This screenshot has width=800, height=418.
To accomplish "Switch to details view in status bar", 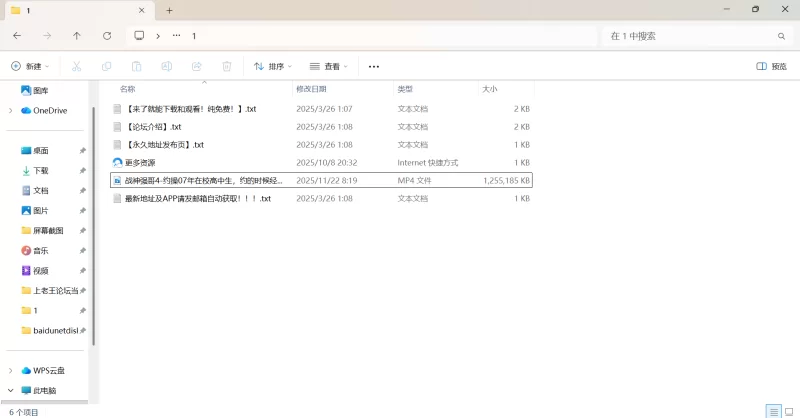I will click(x=772, y=411).
